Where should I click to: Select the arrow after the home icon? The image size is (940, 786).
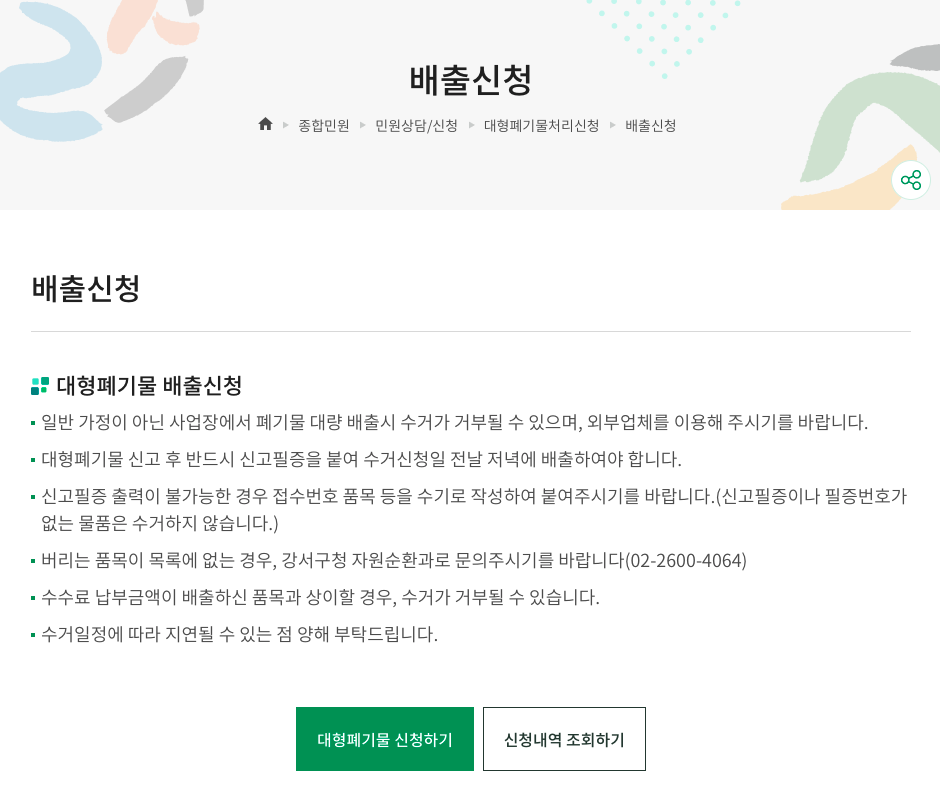(283, 125)
